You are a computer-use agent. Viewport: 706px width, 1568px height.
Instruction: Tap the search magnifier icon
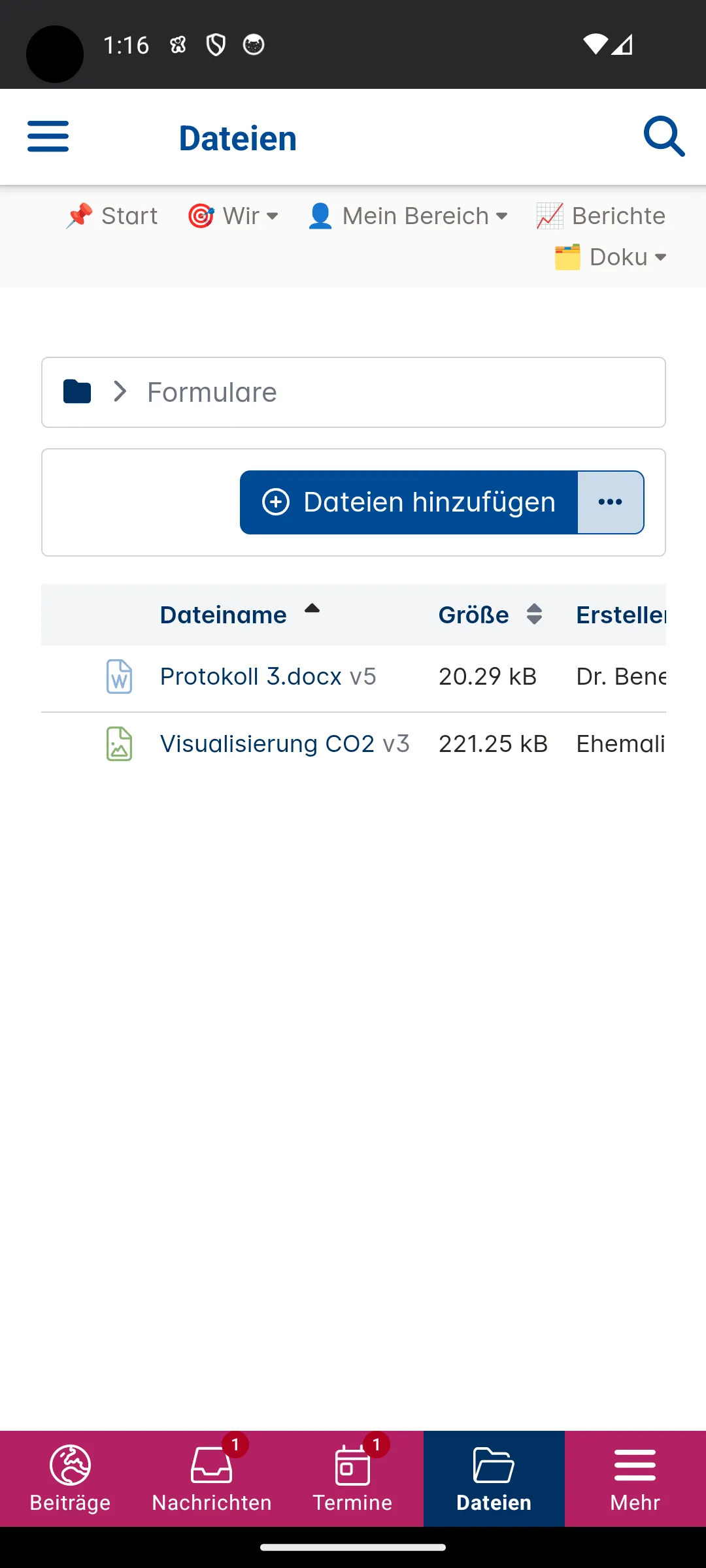point(664,137)
